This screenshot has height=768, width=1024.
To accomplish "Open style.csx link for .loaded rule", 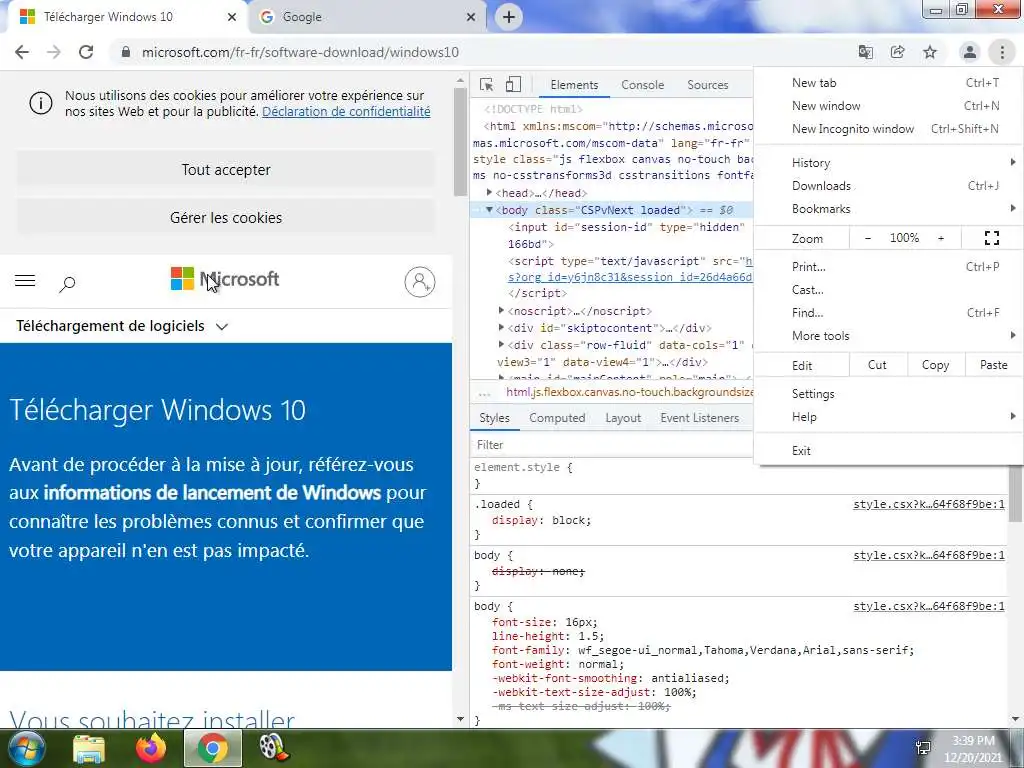I will [x=929, y=504].
